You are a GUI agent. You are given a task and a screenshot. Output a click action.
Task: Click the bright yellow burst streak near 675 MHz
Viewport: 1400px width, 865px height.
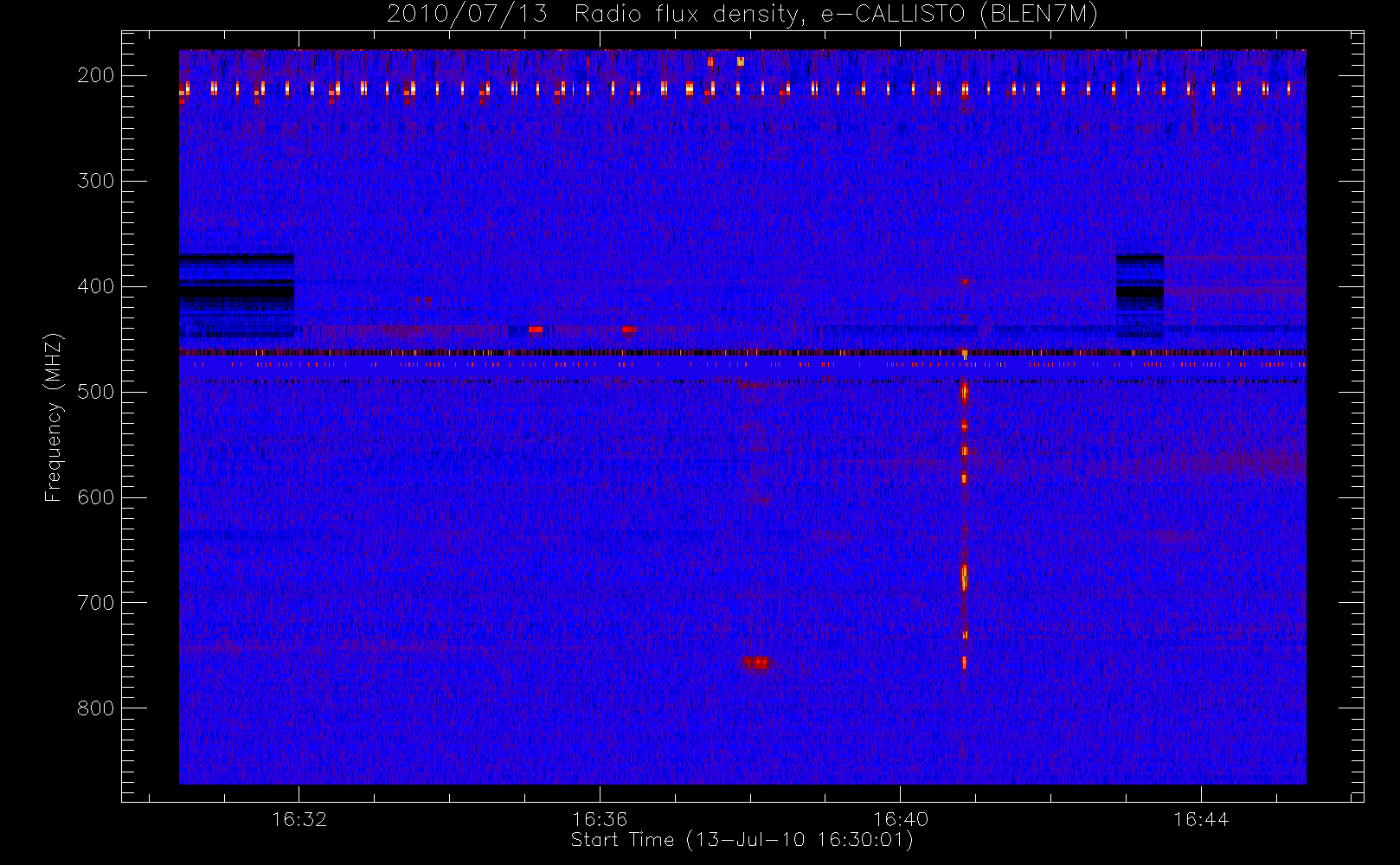(x=964, y=577)
